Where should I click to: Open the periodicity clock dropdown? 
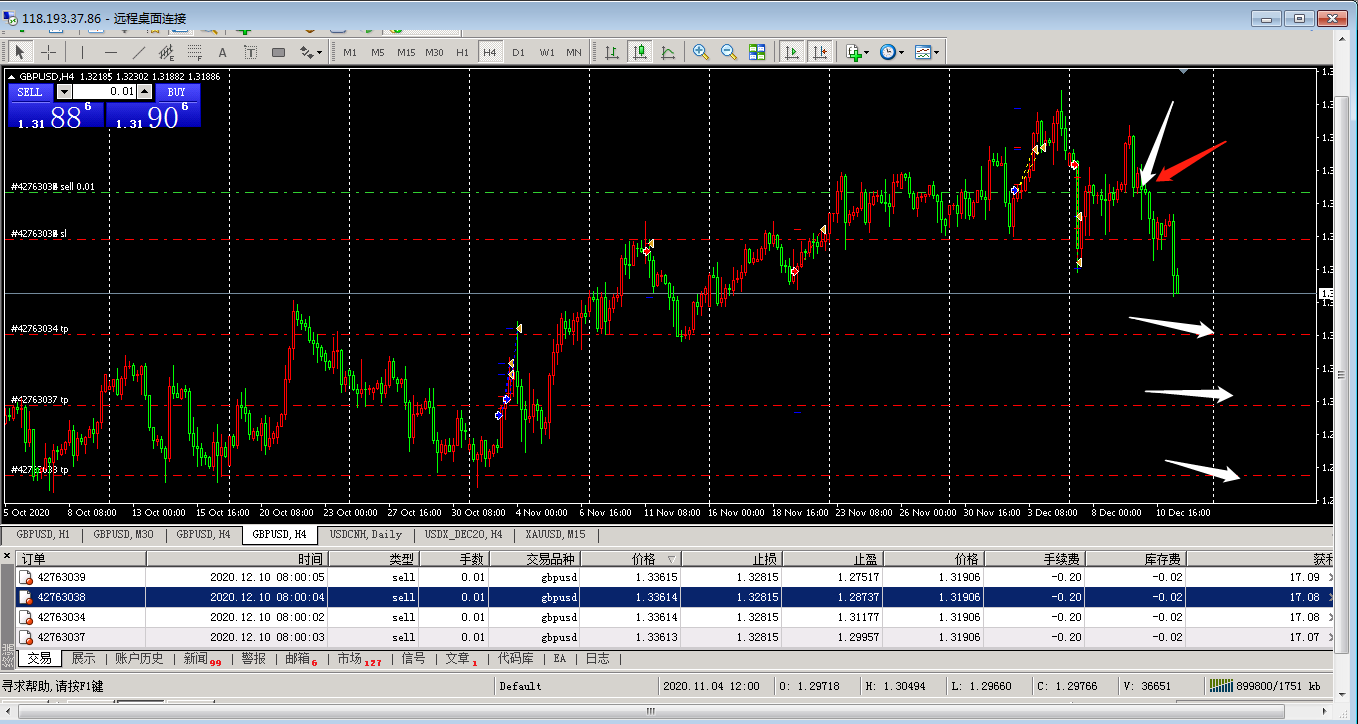[892, 52]
